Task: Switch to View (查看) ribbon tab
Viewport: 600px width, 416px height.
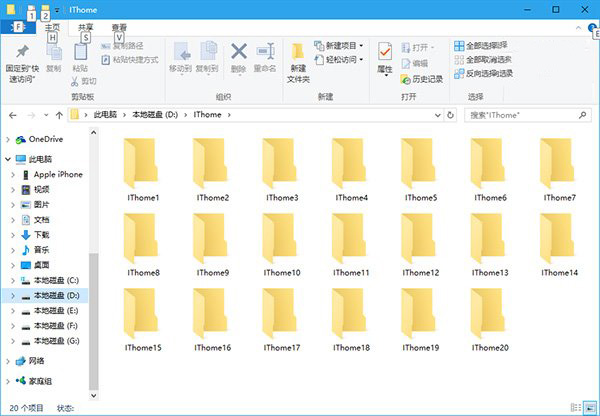Action: tap(119, 27)
